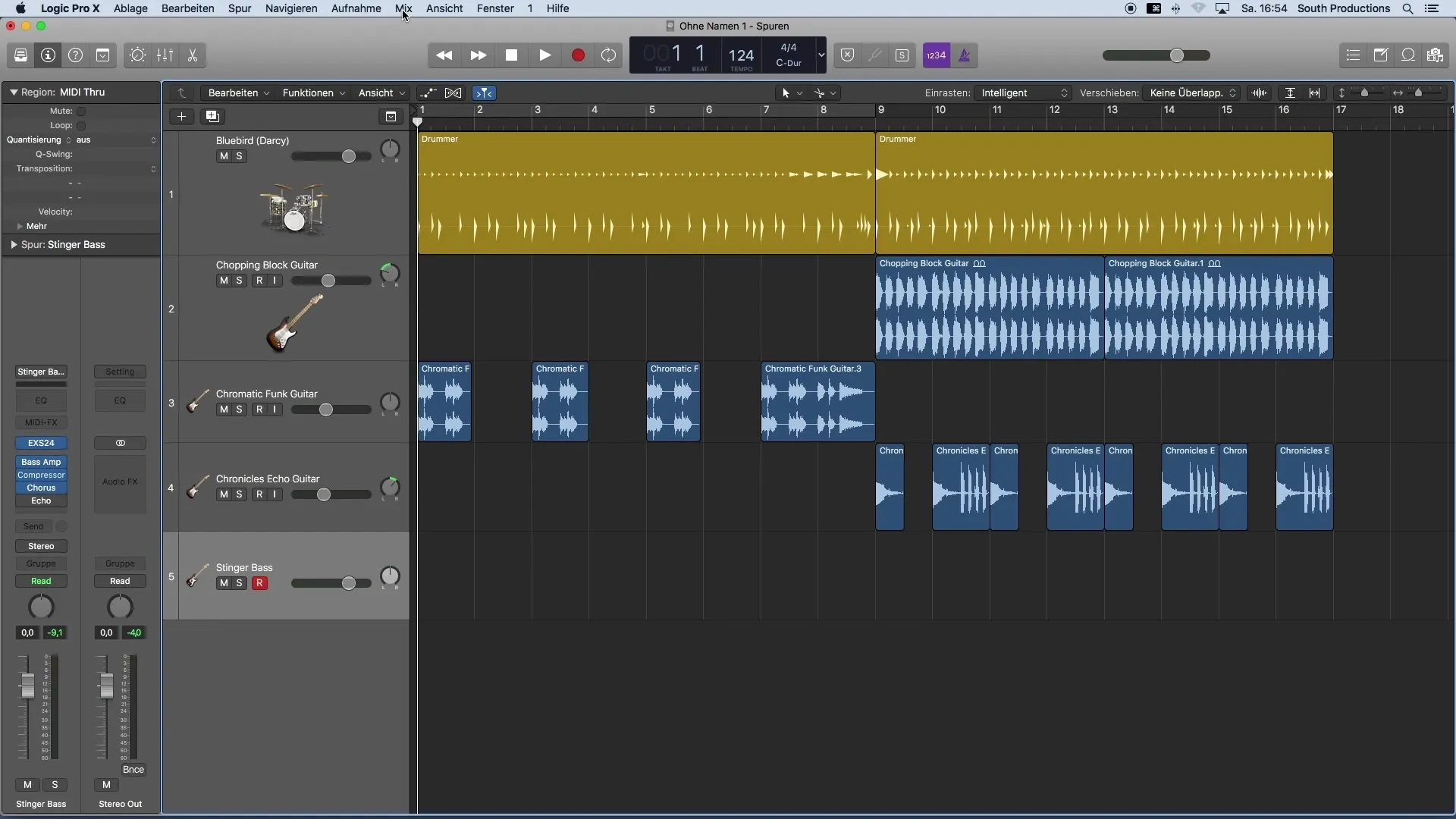This screenshot has height=819, width=1456.
Task: Open the Editors scissors icon
Action: pyautogui.click(x=192, y=55)
